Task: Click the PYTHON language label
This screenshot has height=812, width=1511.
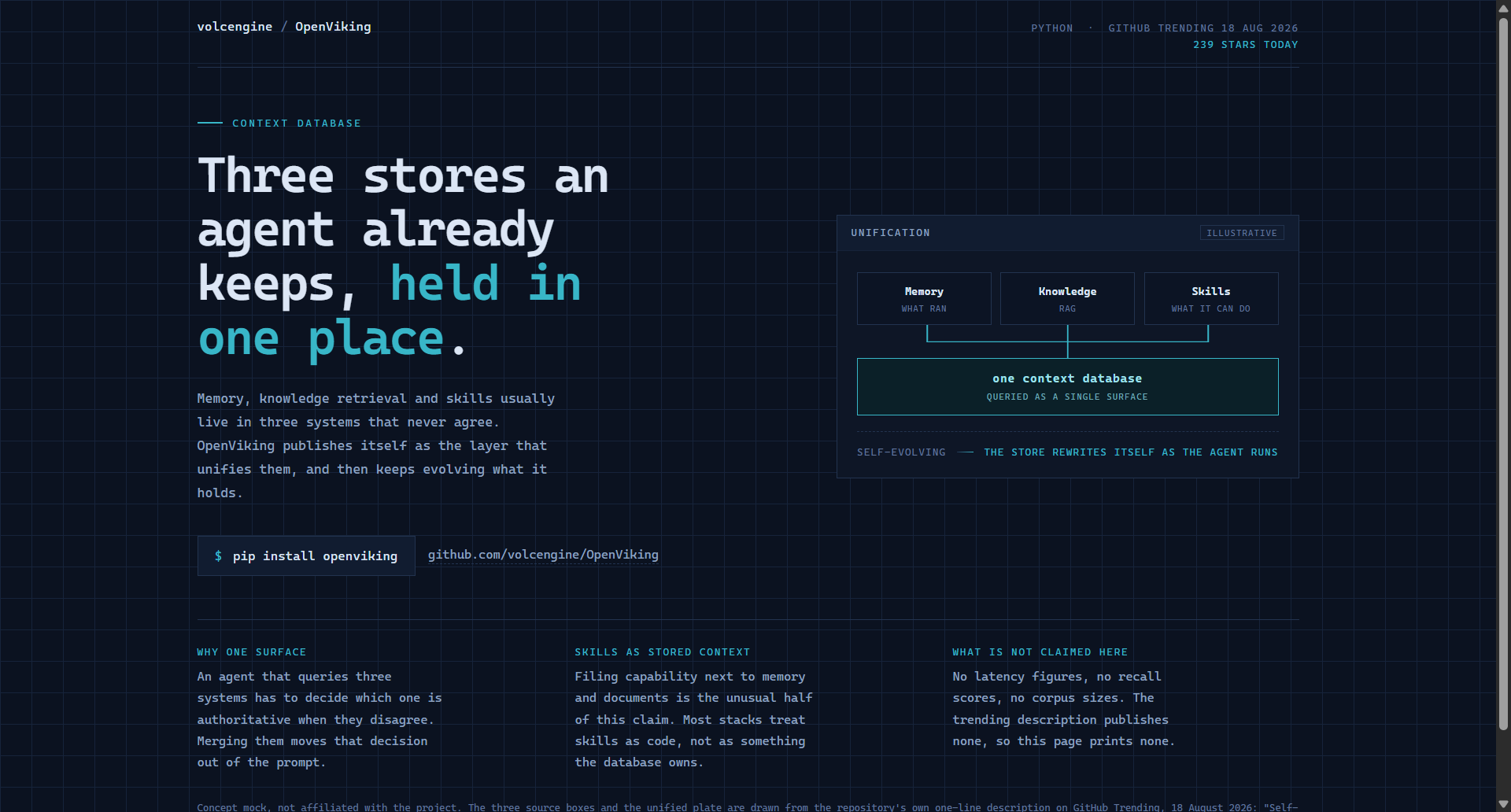Action: coord(1052,28)
